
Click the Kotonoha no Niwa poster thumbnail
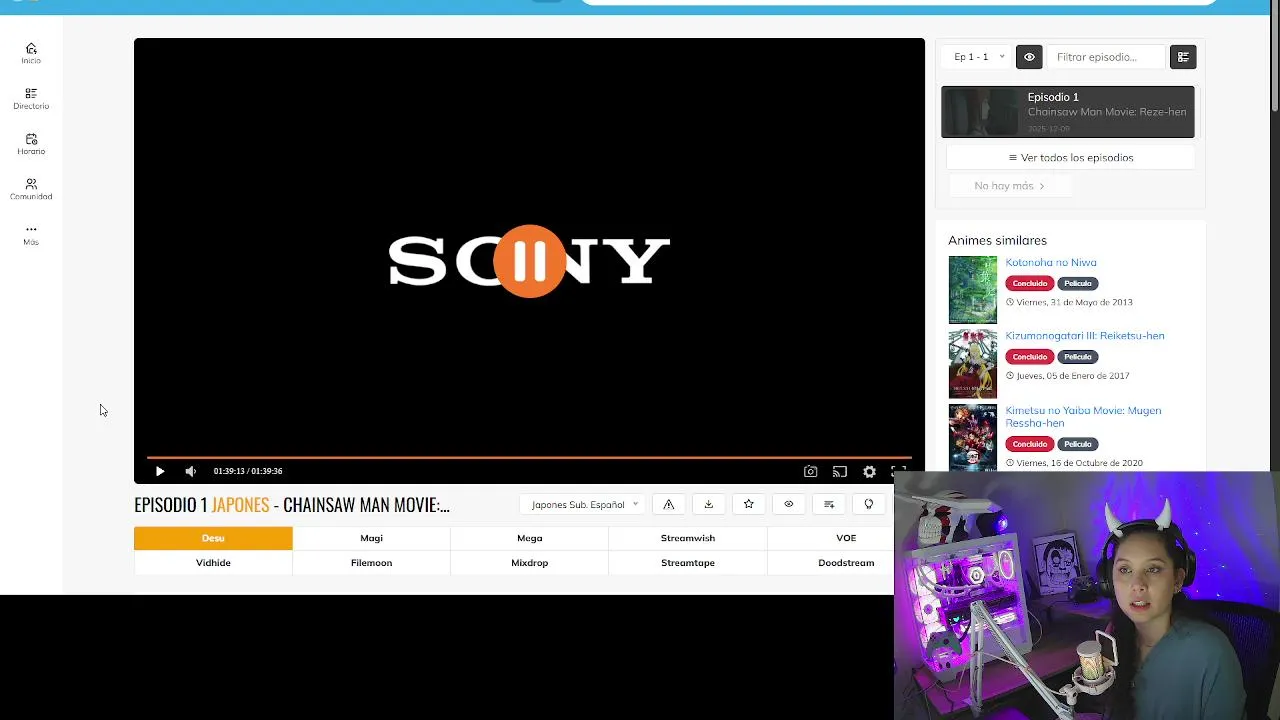coord(973,290)
